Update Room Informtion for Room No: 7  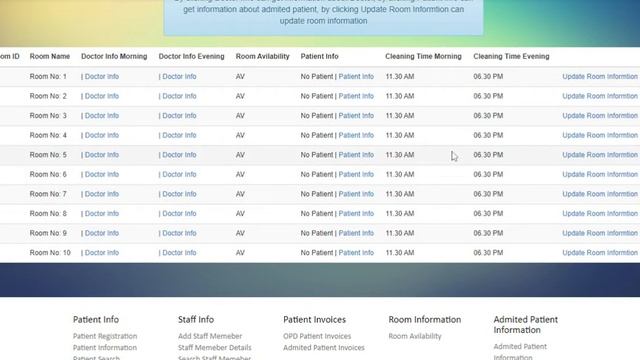click(x=600, y=194)
